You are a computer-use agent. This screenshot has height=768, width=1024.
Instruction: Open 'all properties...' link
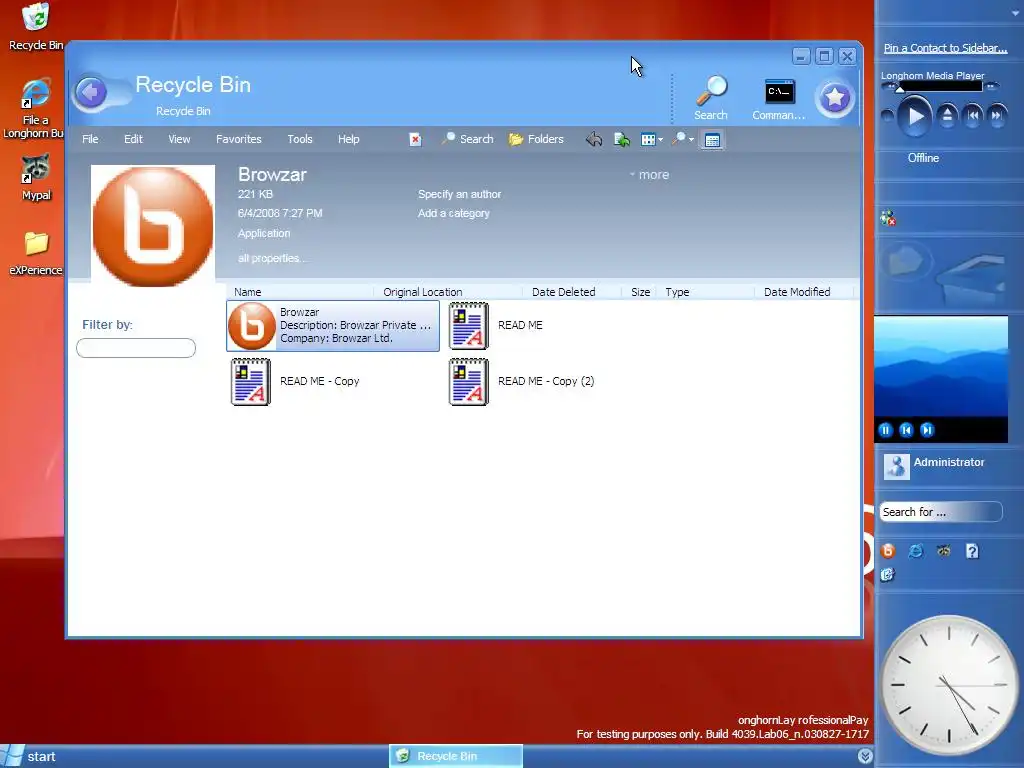(272, 258)
